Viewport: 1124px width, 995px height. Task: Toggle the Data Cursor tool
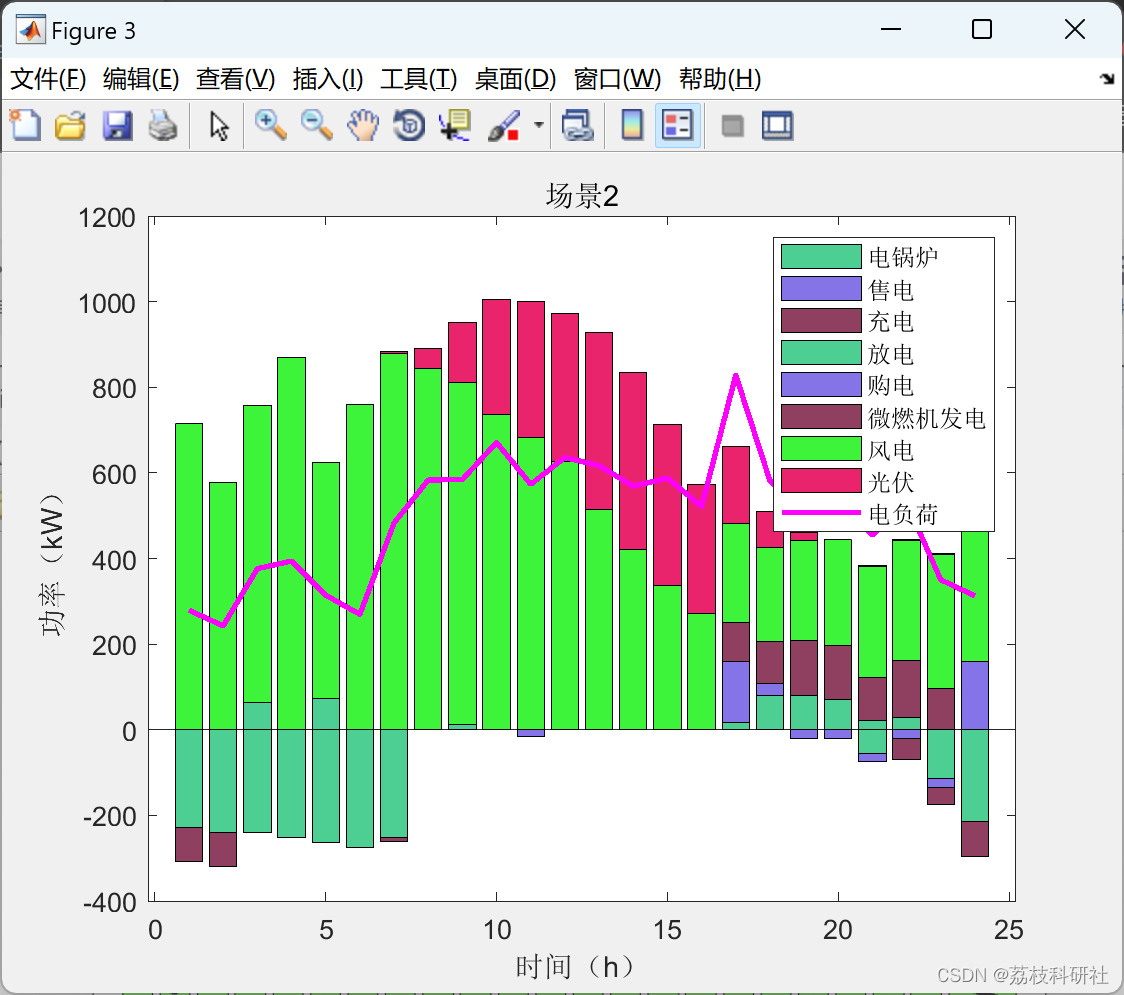click(x=454, y=125)
